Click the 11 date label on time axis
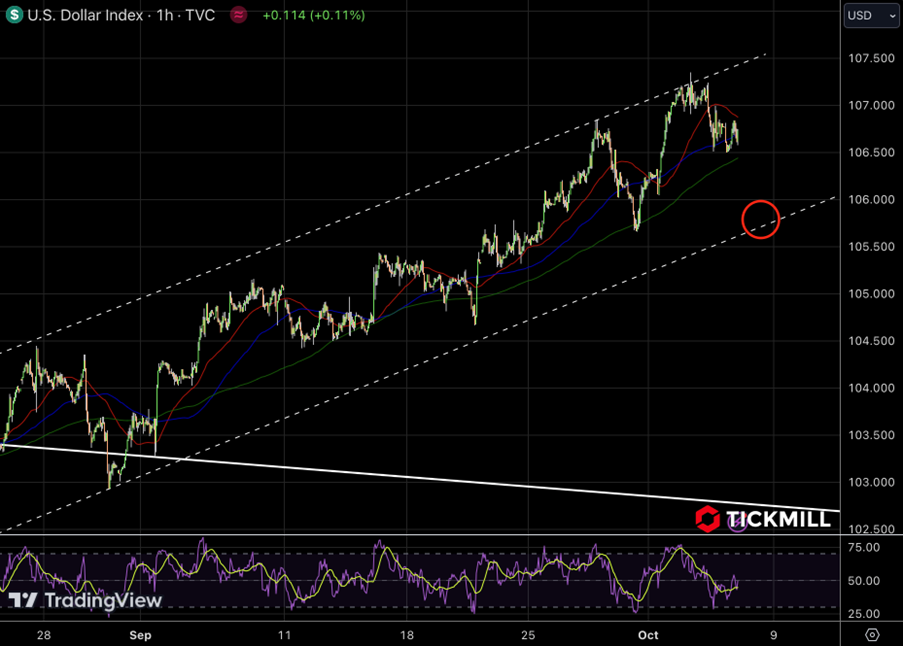The width and height of the screenshot is (903, 646). tap(284, 635)
